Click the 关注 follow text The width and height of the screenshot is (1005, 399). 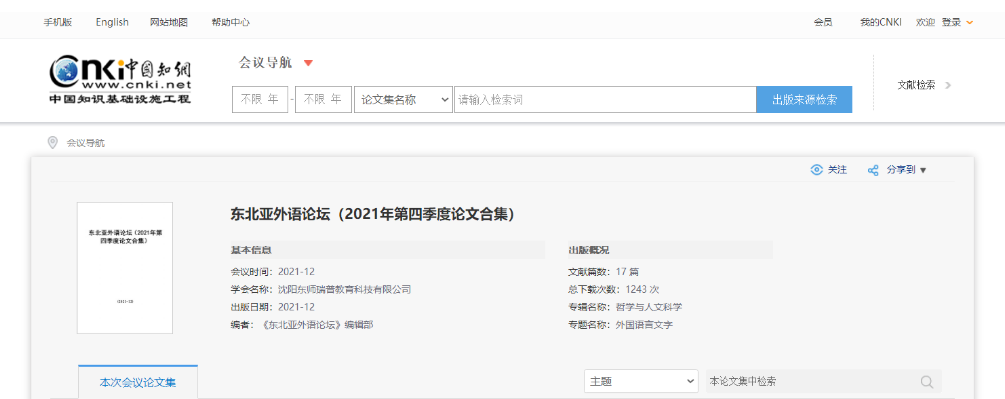pyautogui.click(x=837, y=170)
